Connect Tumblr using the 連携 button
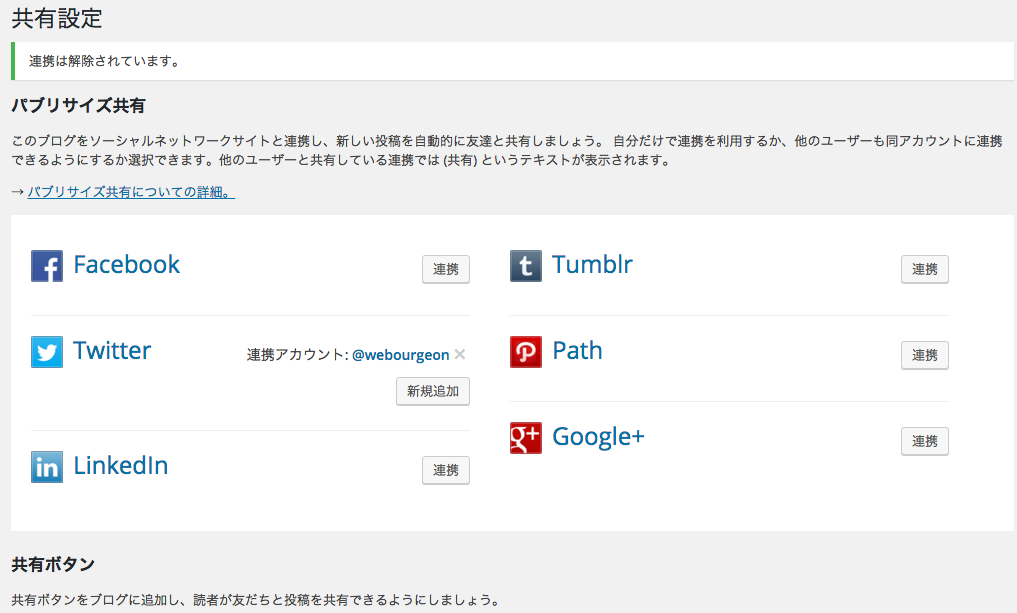This screenshot has height=613, width=1017. pyautogui.click(x=924, y=269)
